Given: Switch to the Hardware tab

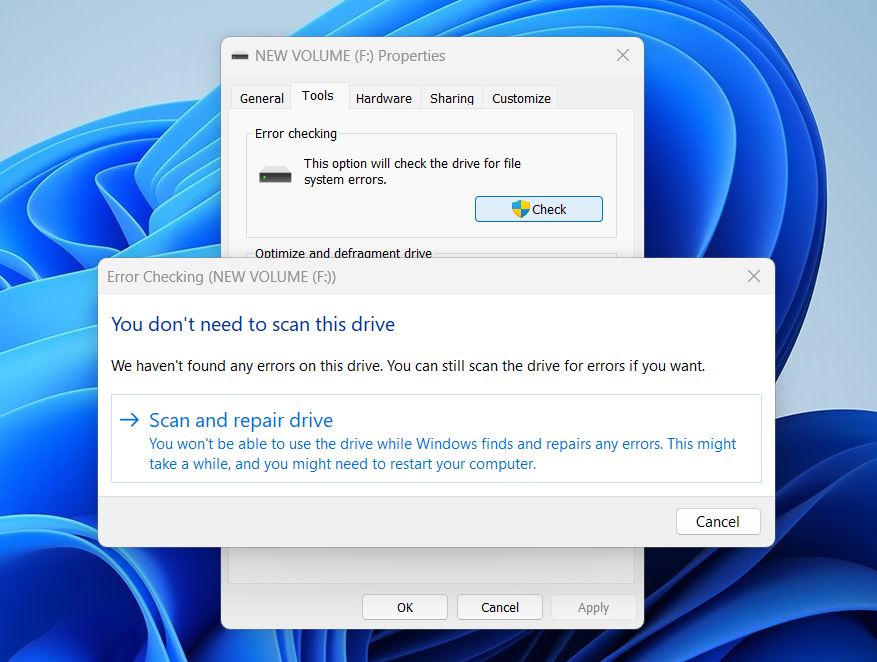Looking at the screenshot, I should point(384,97).
